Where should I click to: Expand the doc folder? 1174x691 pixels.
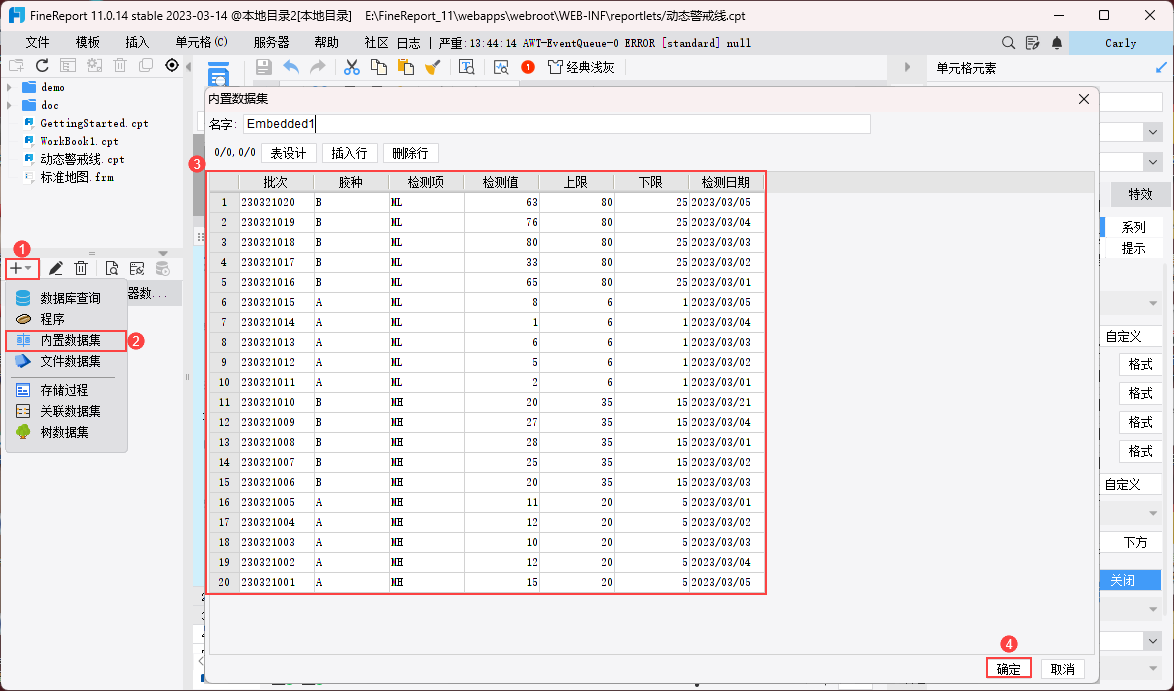(x=10, y=105)
